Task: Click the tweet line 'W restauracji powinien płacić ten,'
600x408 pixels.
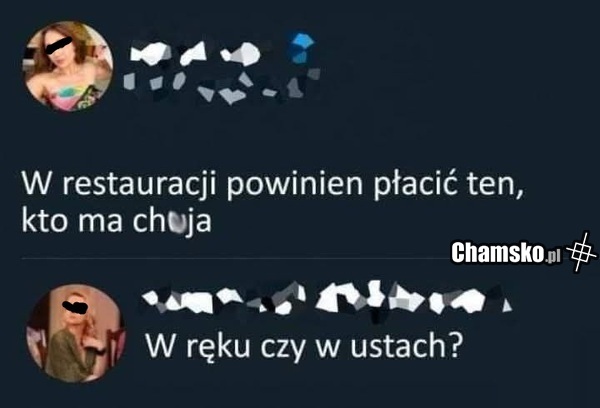Action: (x=272, y=184)
